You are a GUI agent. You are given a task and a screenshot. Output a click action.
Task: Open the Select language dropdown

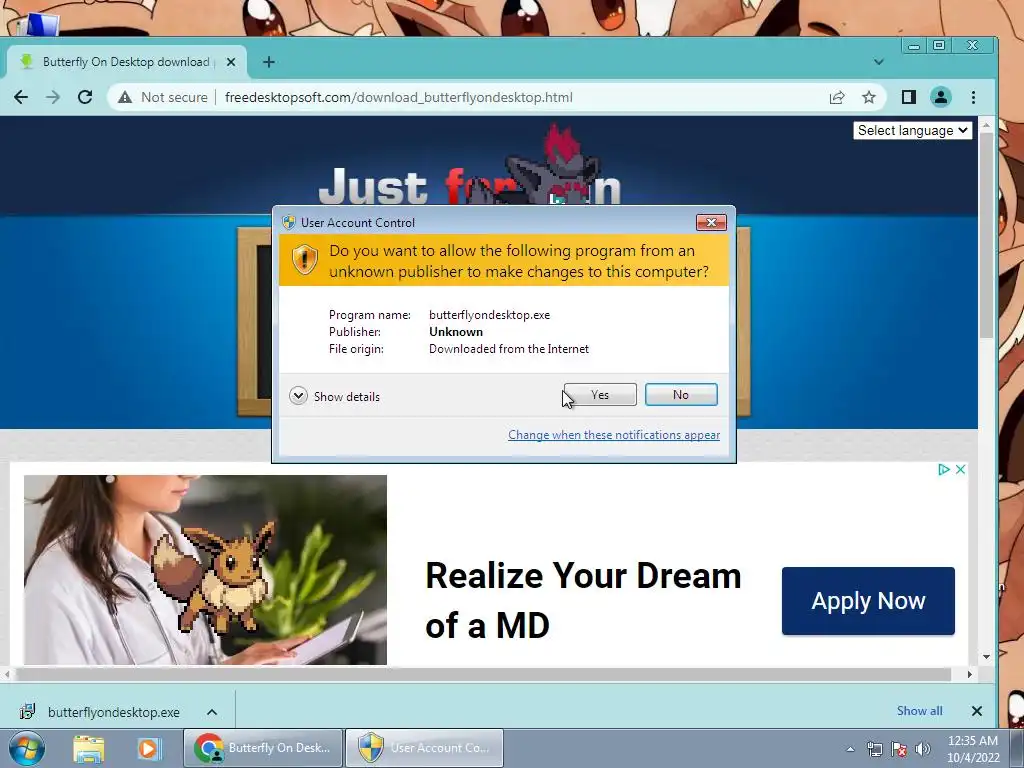click(x=912, y=131)
